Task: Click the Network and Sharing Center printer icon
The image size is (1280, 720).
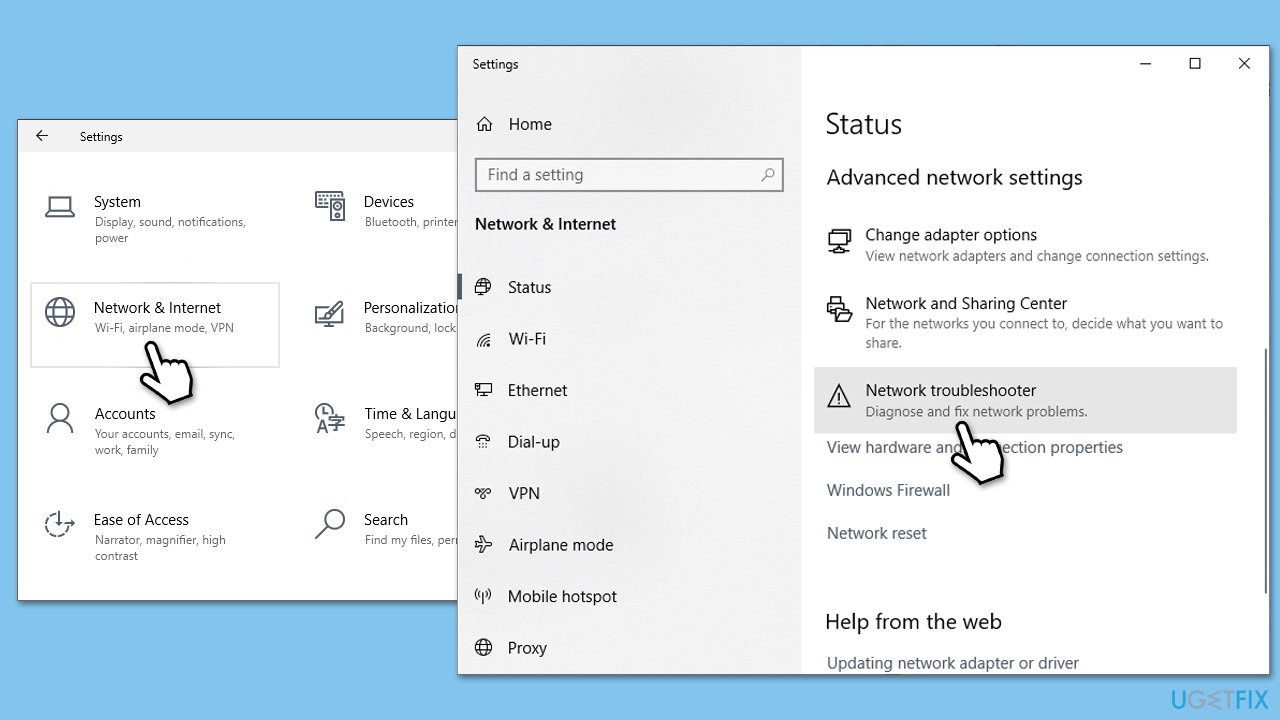Action: click(x=839, y=309)
